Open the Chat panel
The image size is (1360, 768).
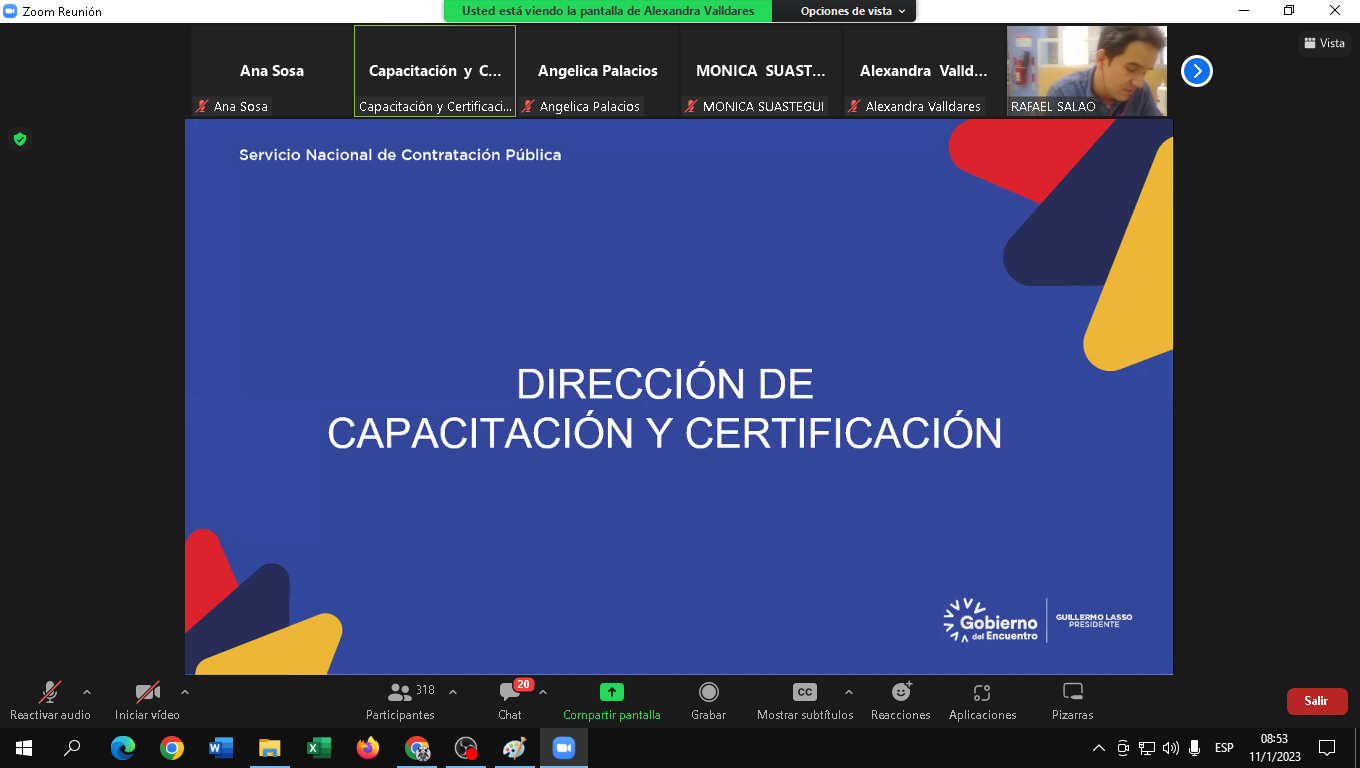point(510,700)
